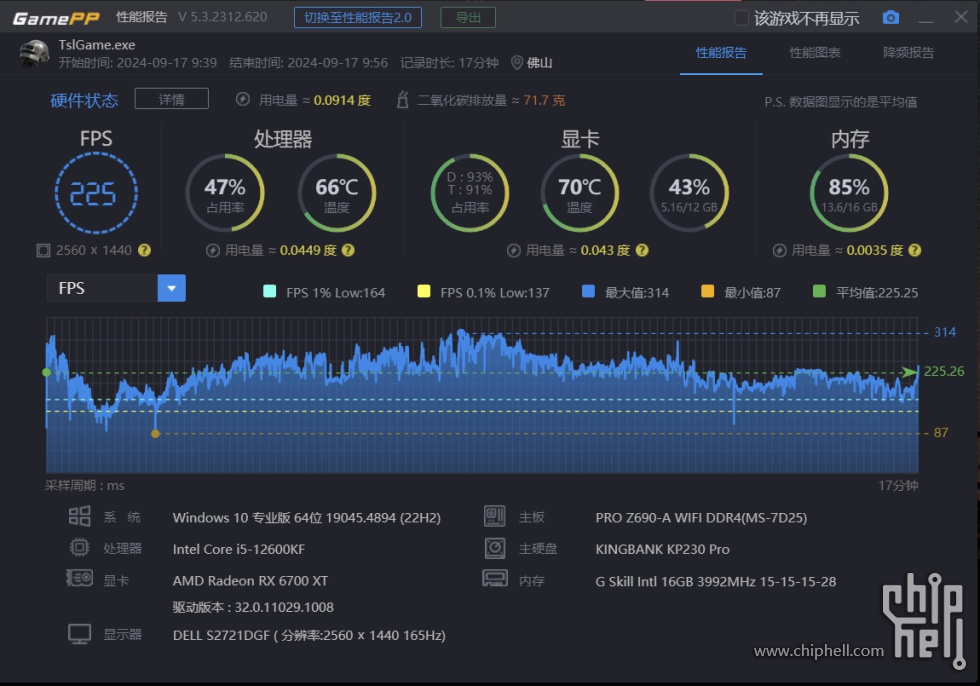This screenshot has height=686, width=980.
Task: Switch to the 性能报告 tab
Action: coord(721,53)
